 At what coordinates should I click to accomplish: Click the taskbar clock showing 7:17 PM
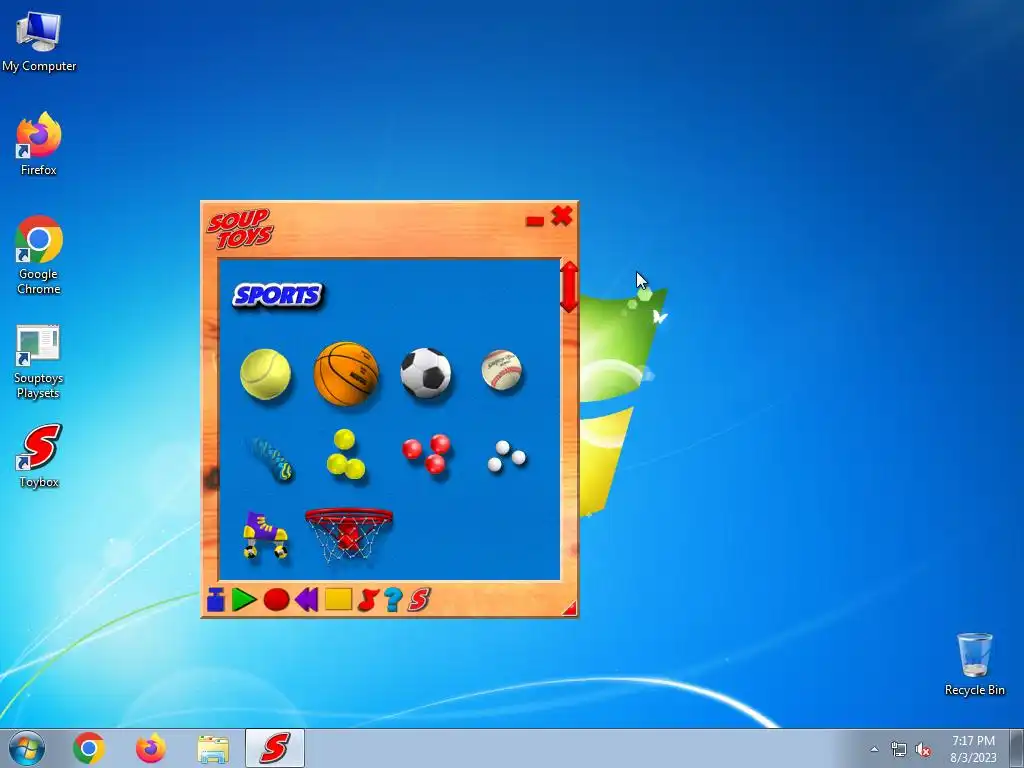click(x=973, y=749)
